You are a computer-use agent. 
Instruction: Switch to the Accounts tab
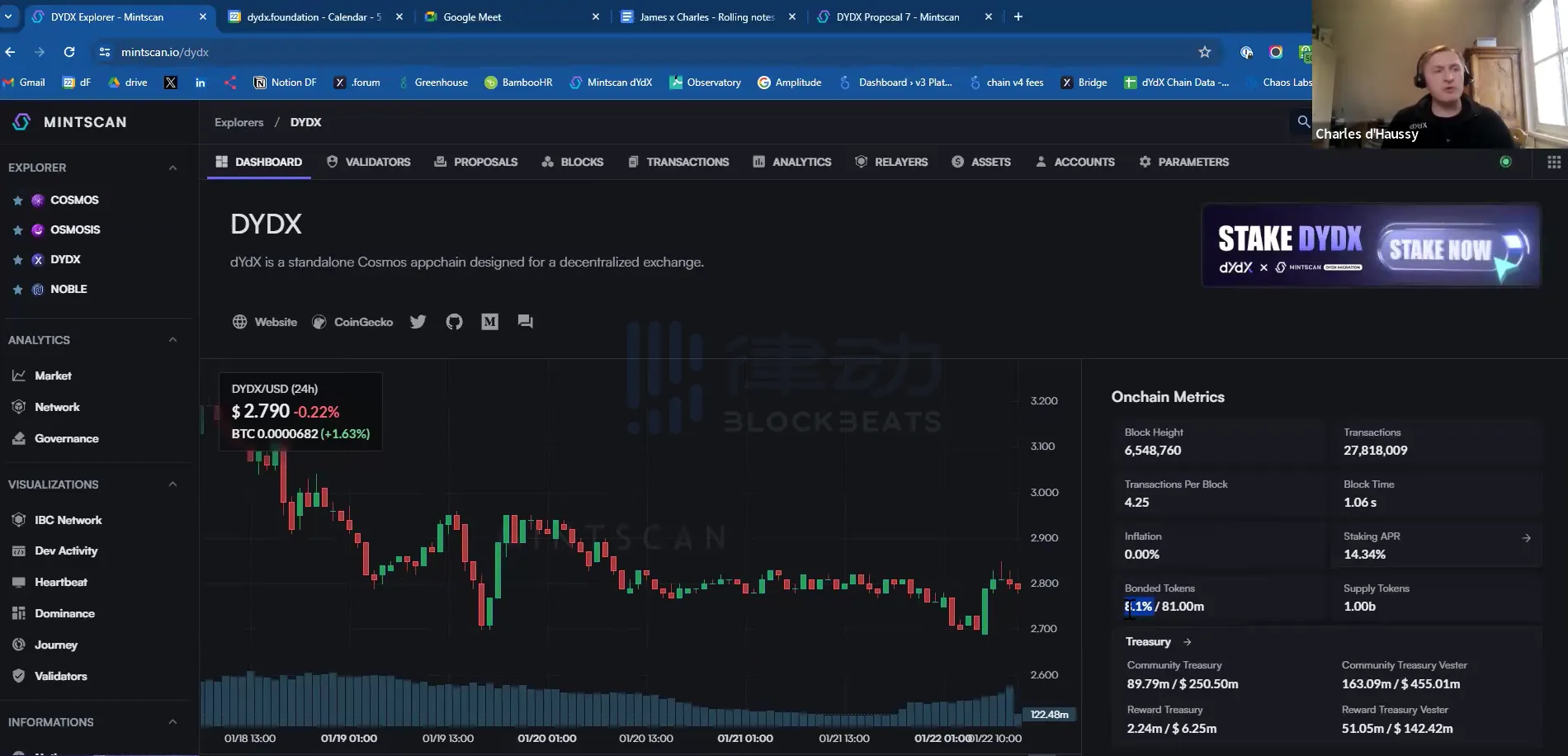click(x=1075, y=162)
